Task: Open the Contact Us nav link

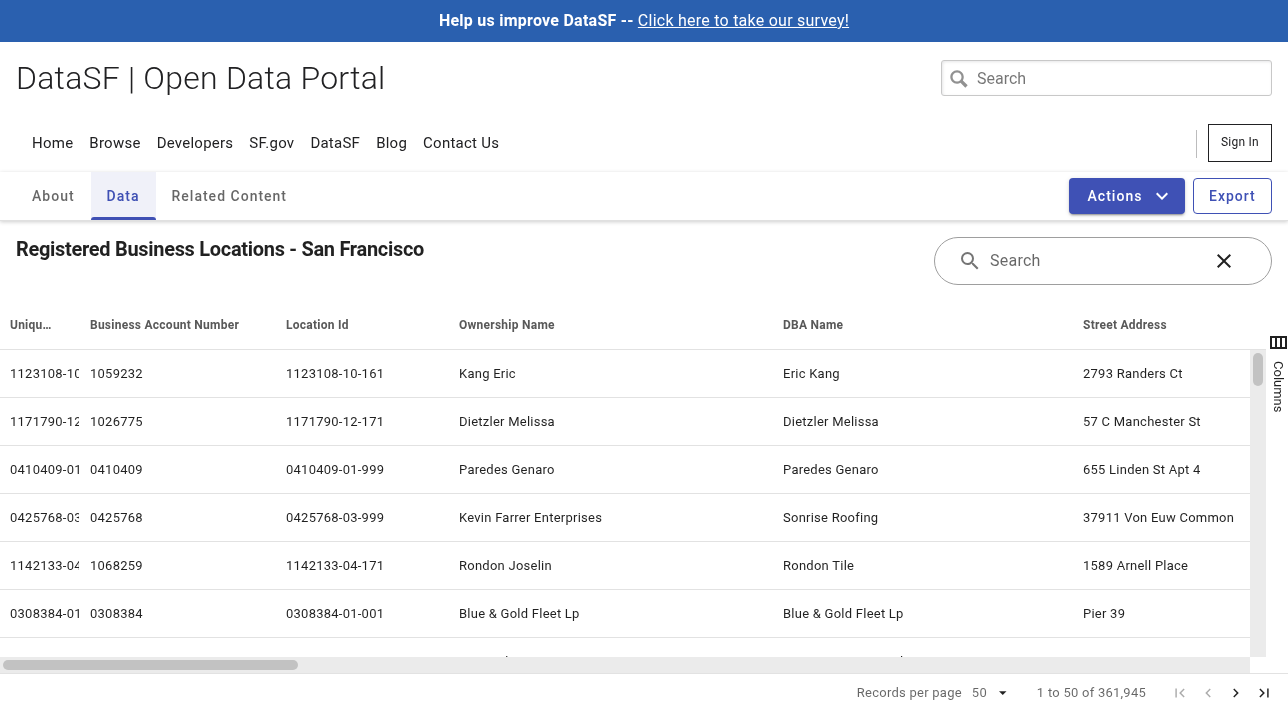Action: coord(461,143)
